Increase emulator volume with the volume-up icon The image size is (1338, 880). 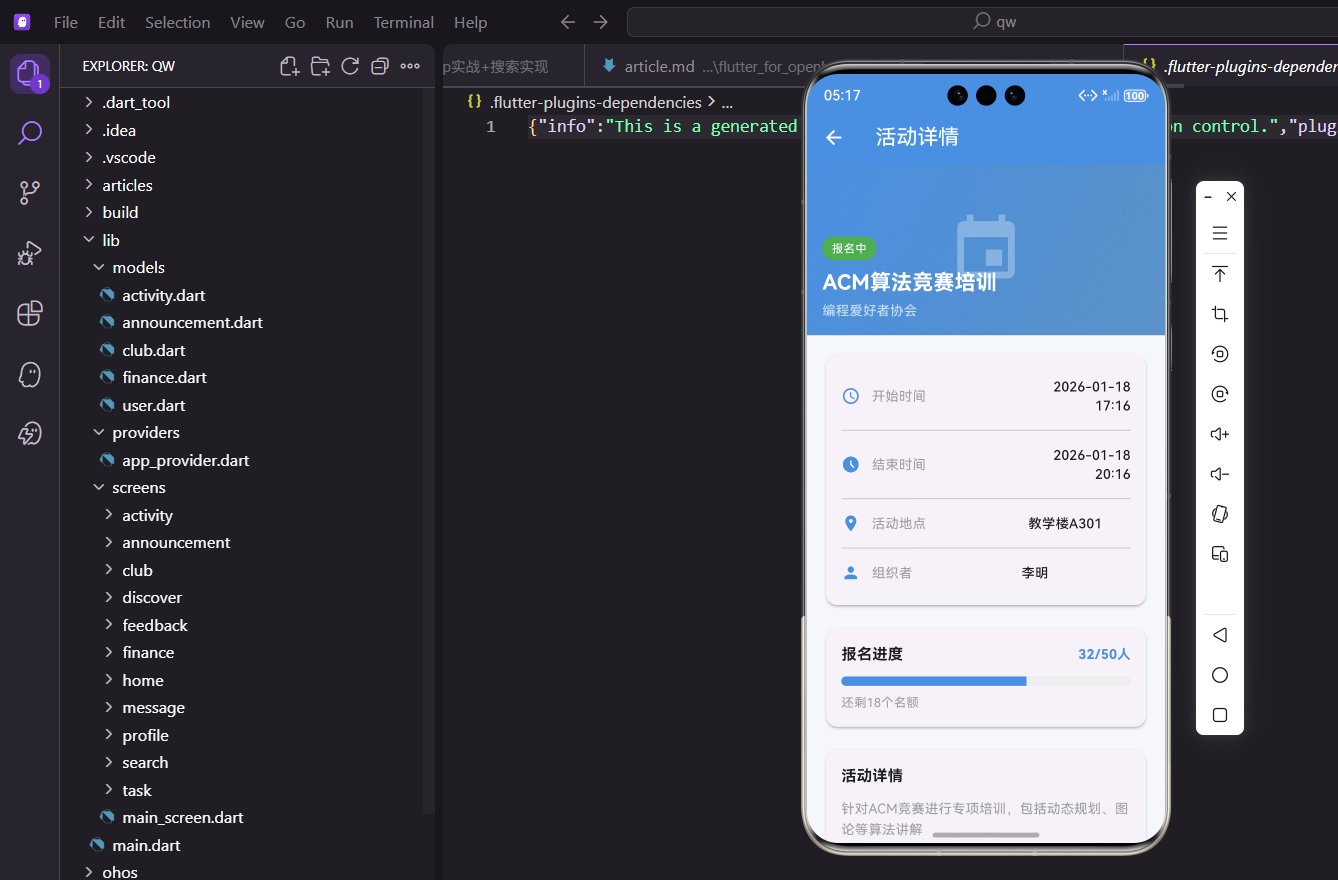click(x=1219, y=433)
